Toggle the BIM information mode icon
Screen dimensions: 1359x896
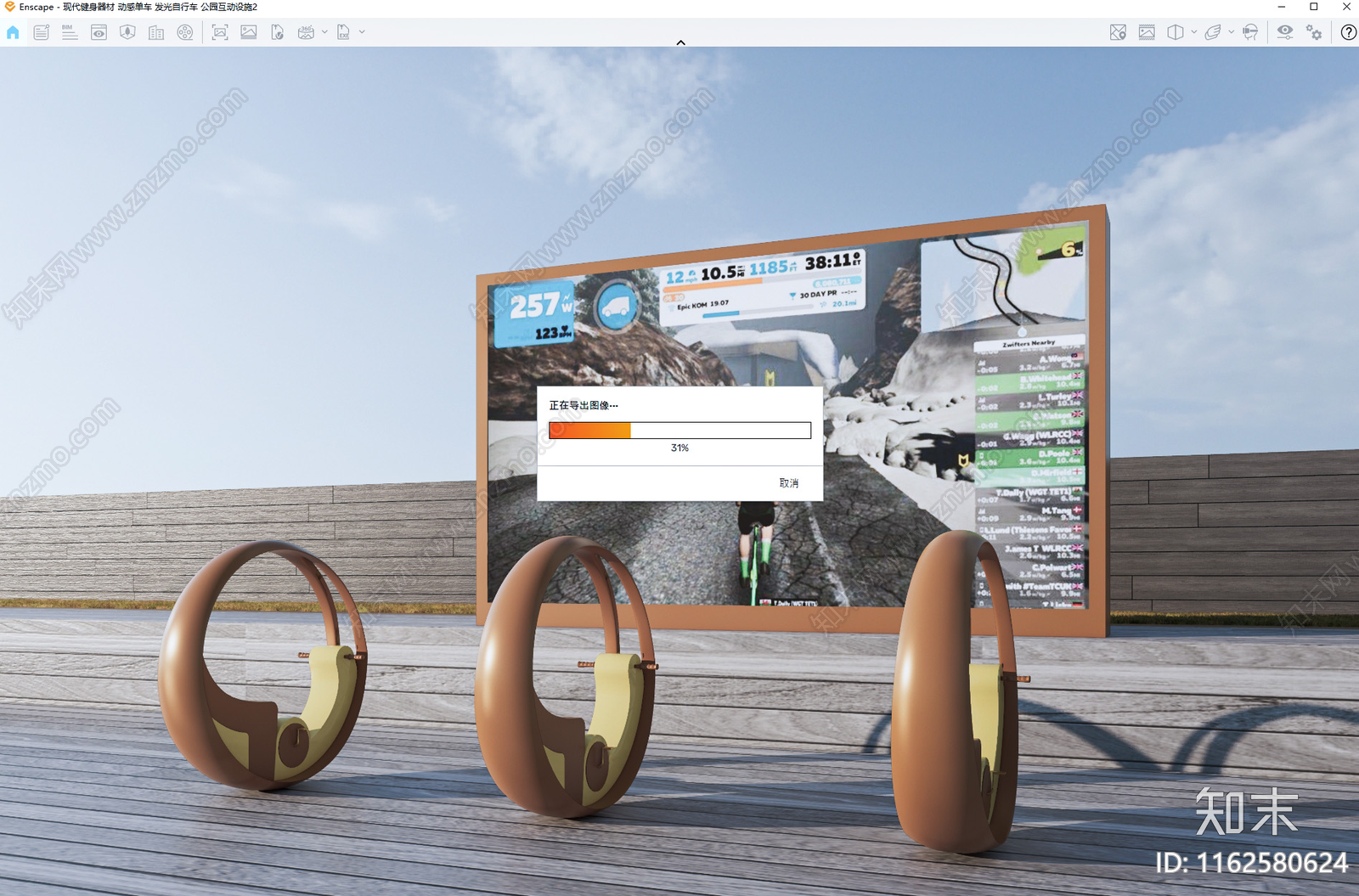(x=70, y=32)
